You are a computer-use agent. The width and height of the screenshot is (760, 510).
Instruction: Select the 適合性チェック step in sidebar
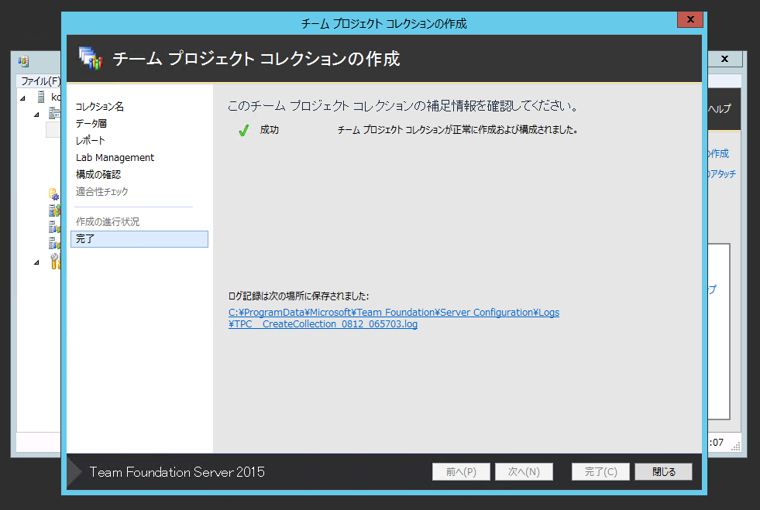tap(102, 191)
